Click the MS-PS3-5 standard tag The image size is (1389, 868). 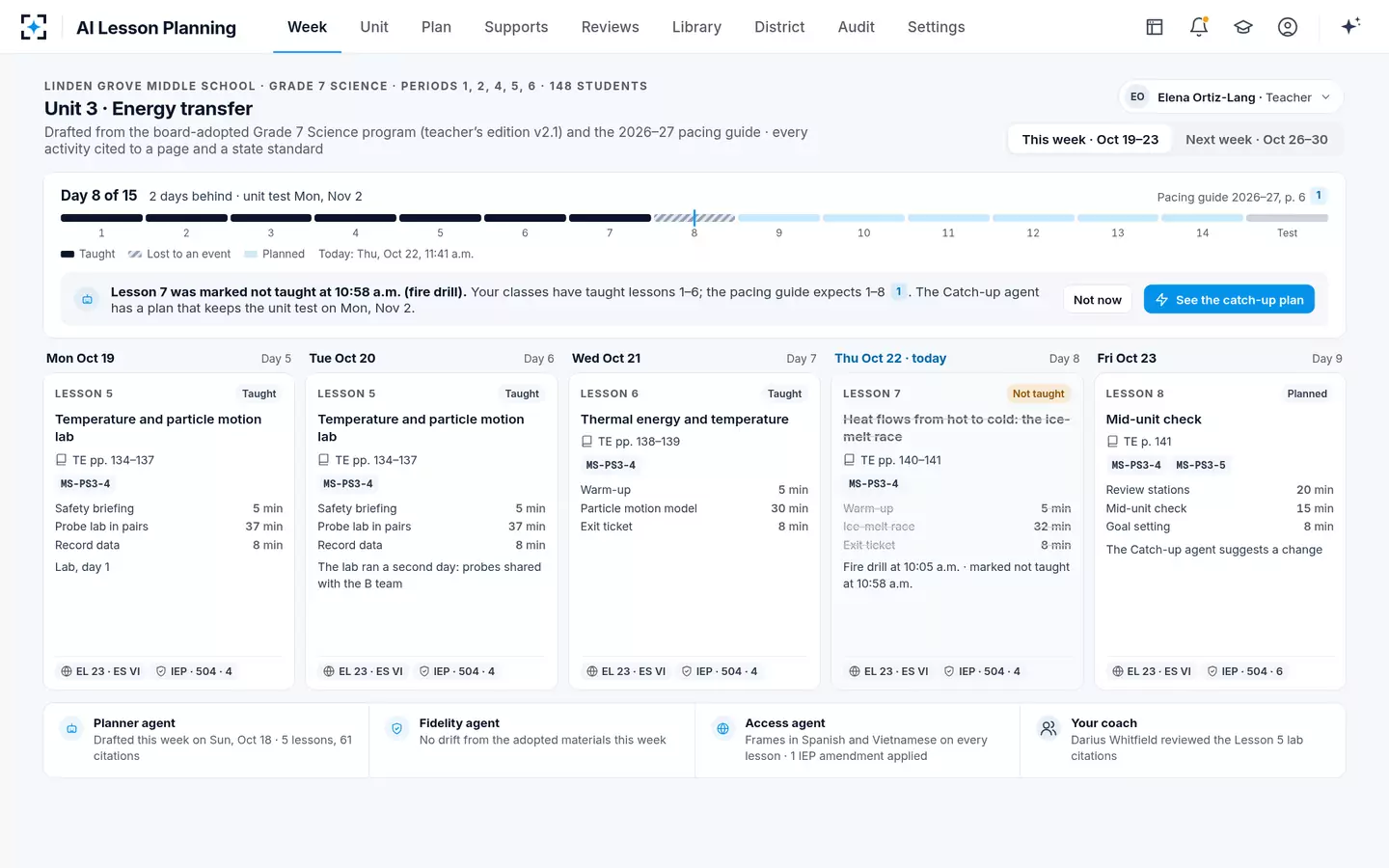coord(1201,465)
